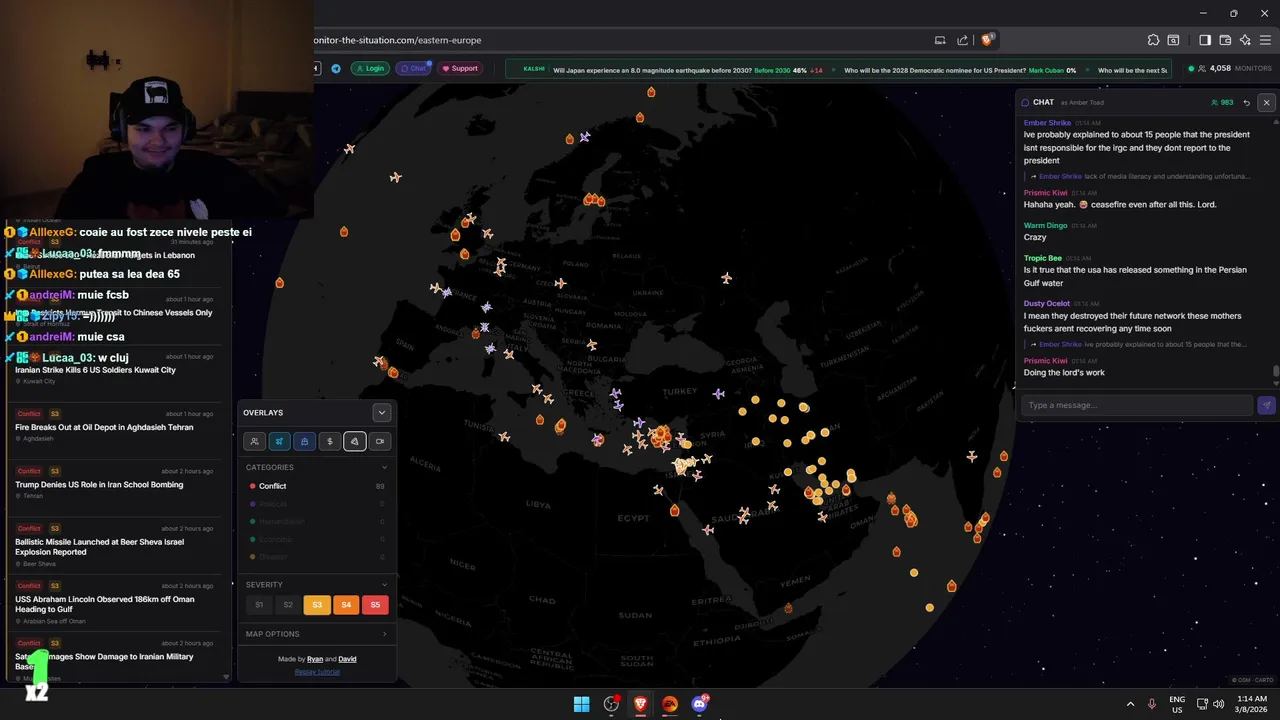The height and width of the screenshot is (720, 1280).
Task: Open the Brave browser taskbar icon
Action: [x=640, y=704]
